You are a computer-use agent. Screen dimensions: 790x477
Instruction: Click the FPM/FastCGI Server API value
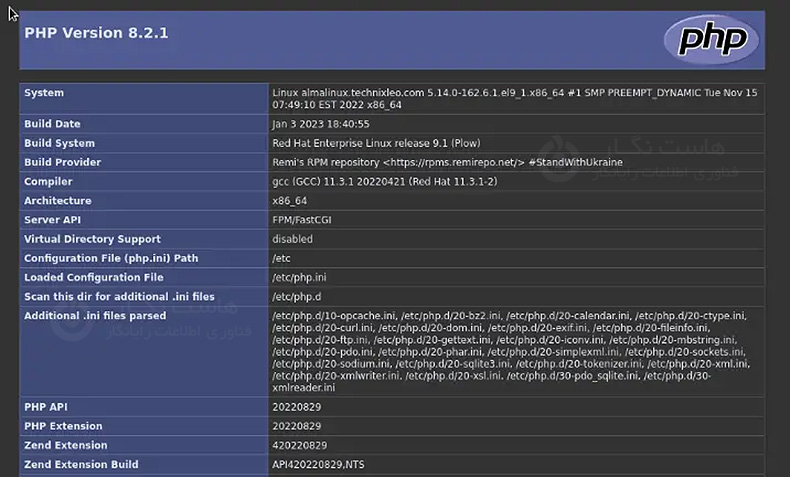(303, 220)
